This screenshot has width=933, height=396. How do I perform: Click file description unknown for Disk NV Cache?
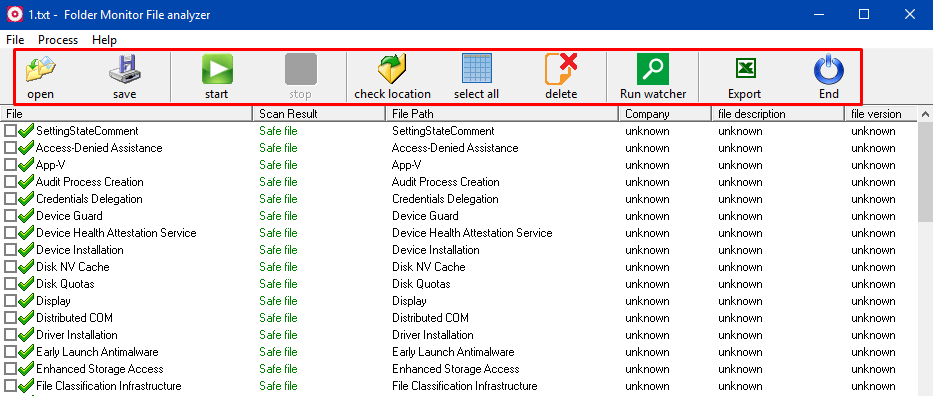(x=740, y=267)
